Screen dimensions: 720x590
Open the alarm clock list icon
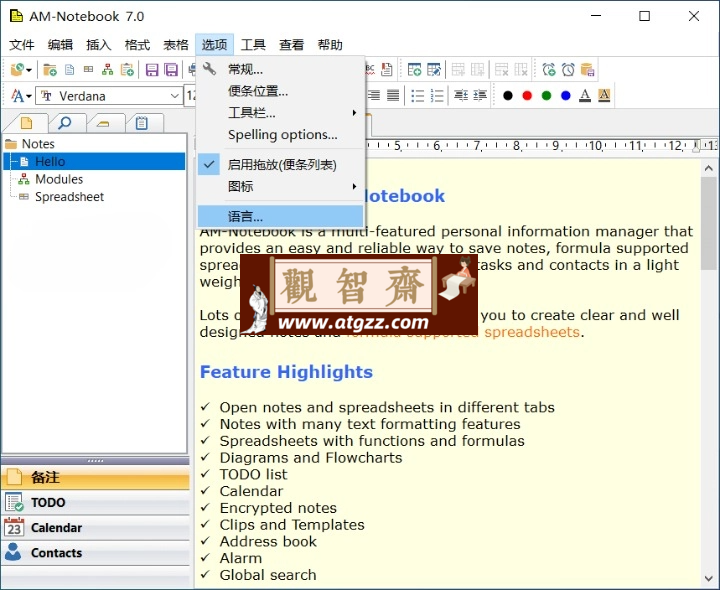pyautogui.click(x=568, y=70)
